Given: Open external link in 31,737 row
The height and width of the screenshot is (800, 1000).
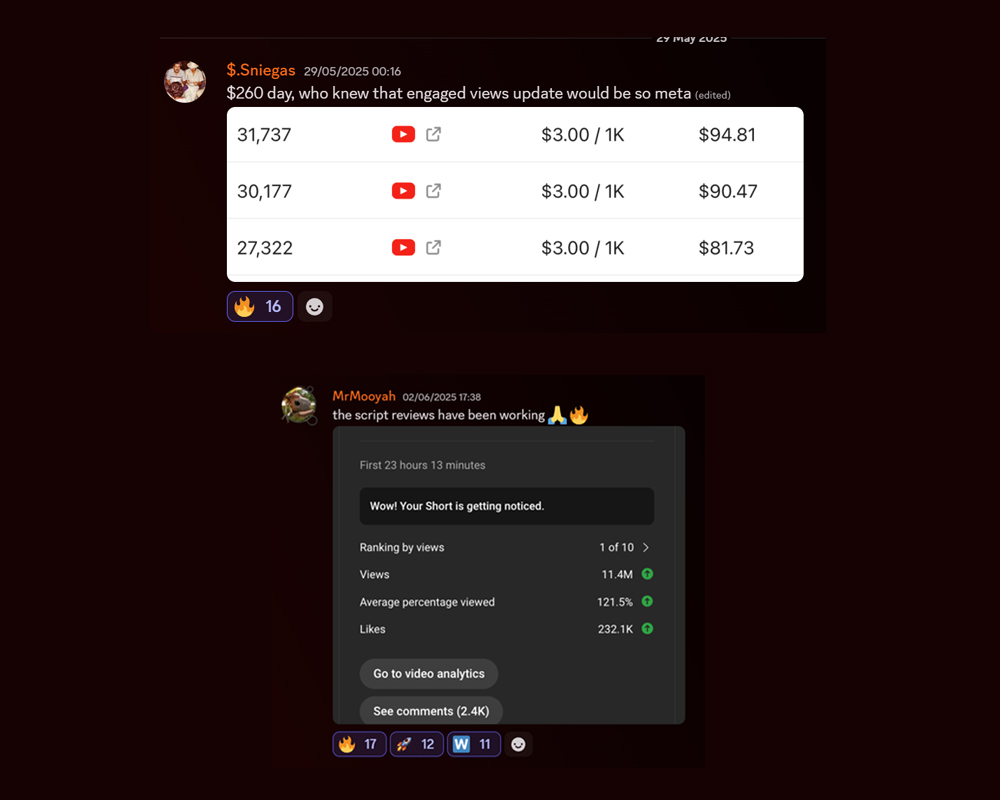Looking at the screenshot, I should pos(433,134).
